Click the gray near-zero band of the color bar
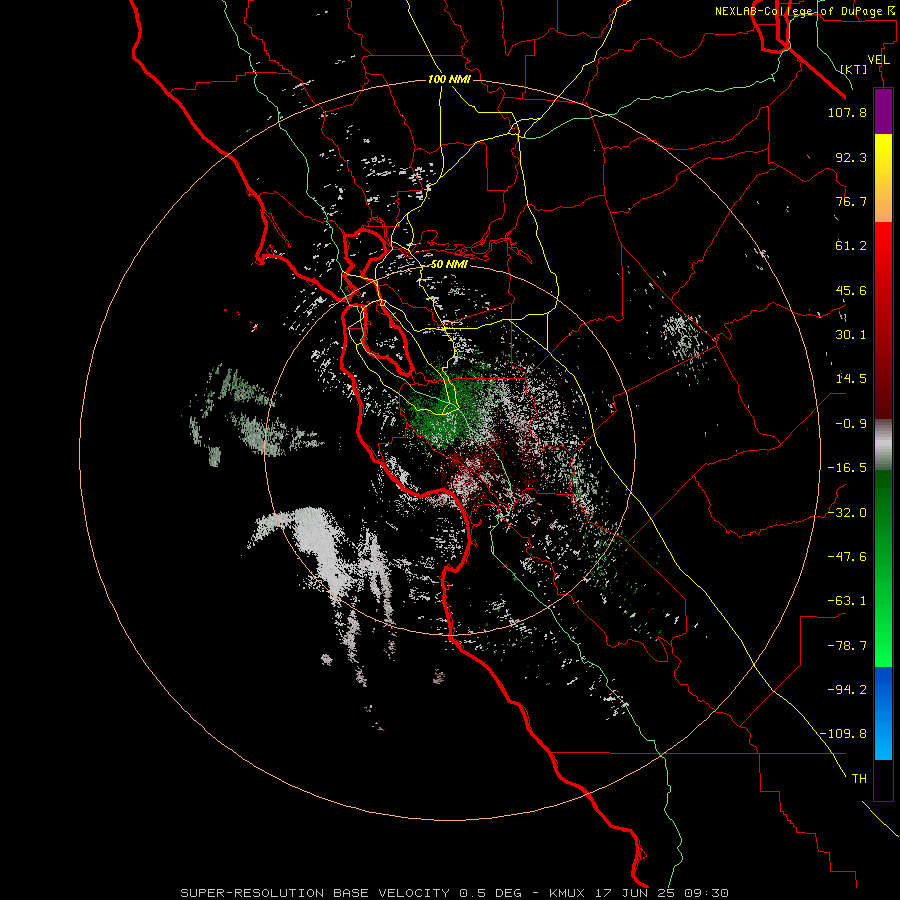This screenshot has width=900, height=900. 883,444
